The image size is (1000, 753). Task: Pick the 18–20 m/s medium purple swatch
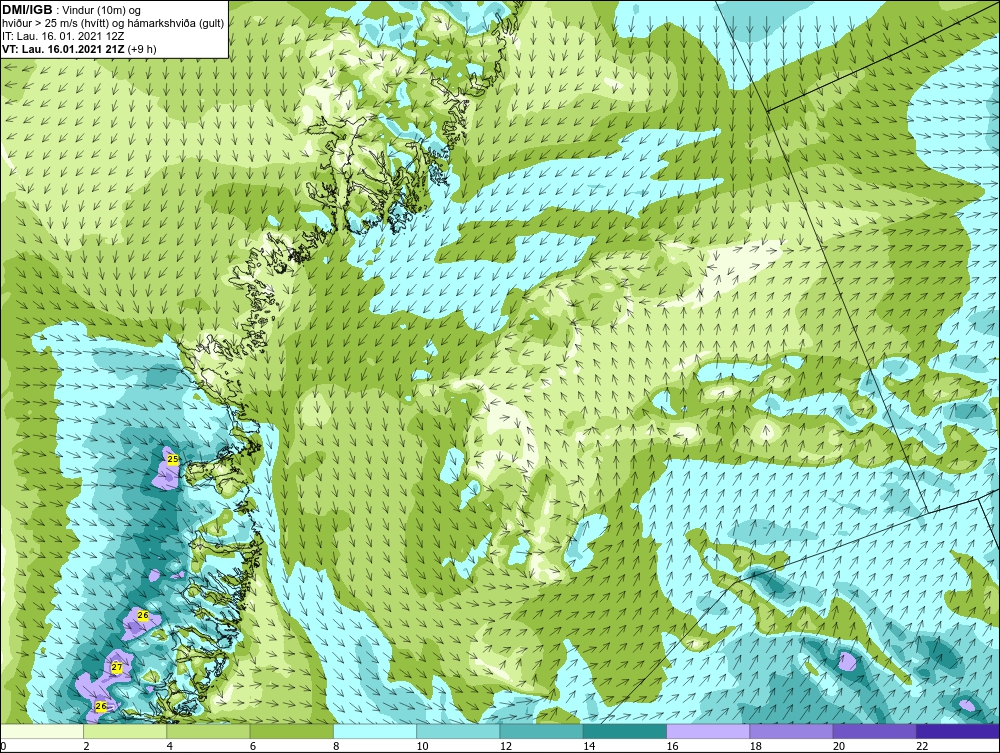coord(791,731)
